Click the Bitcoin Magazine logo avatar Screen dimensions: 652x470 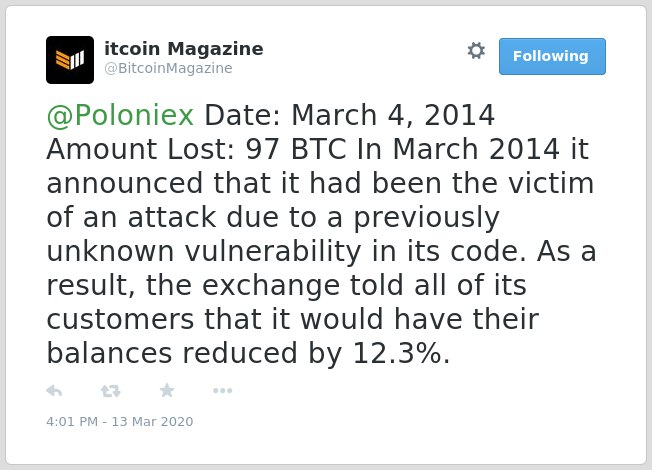coord(70,60)
